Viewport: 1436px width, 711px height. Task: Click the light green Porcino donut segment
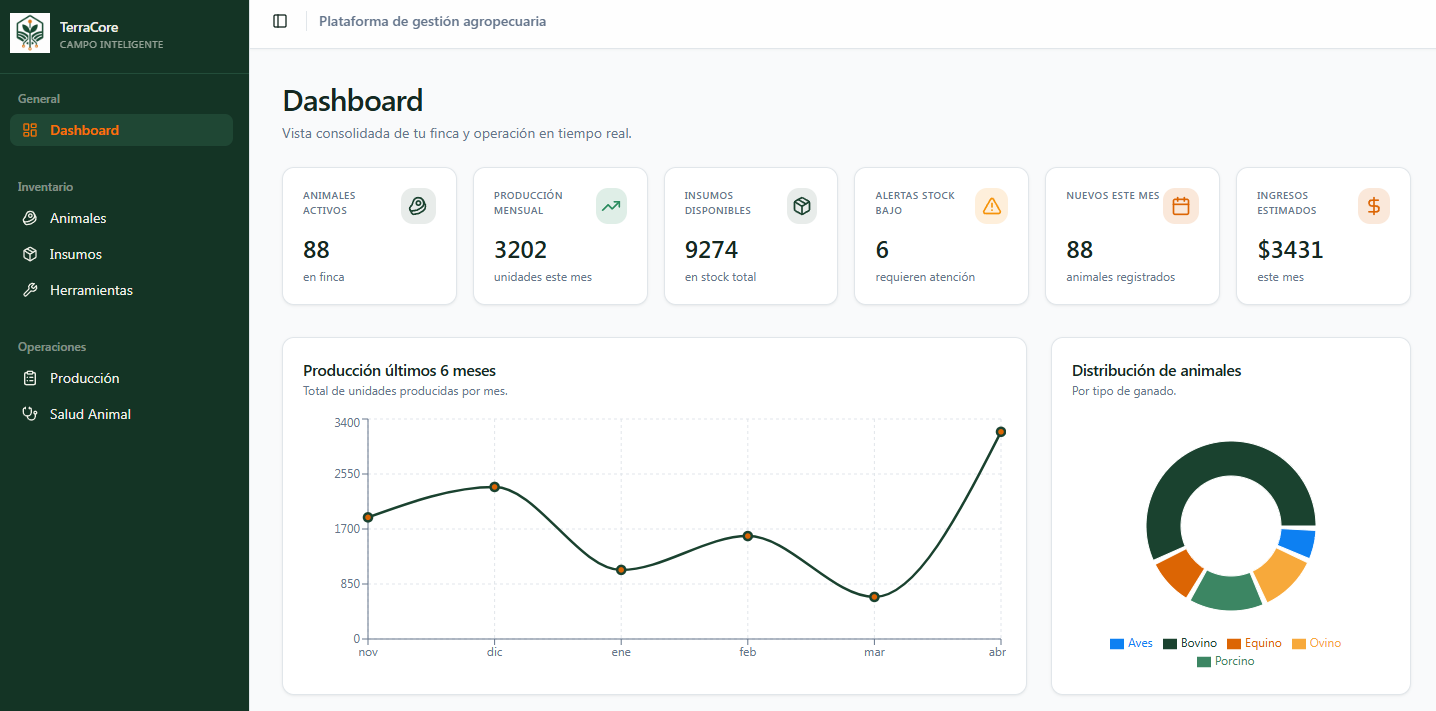click(1227, 592)
